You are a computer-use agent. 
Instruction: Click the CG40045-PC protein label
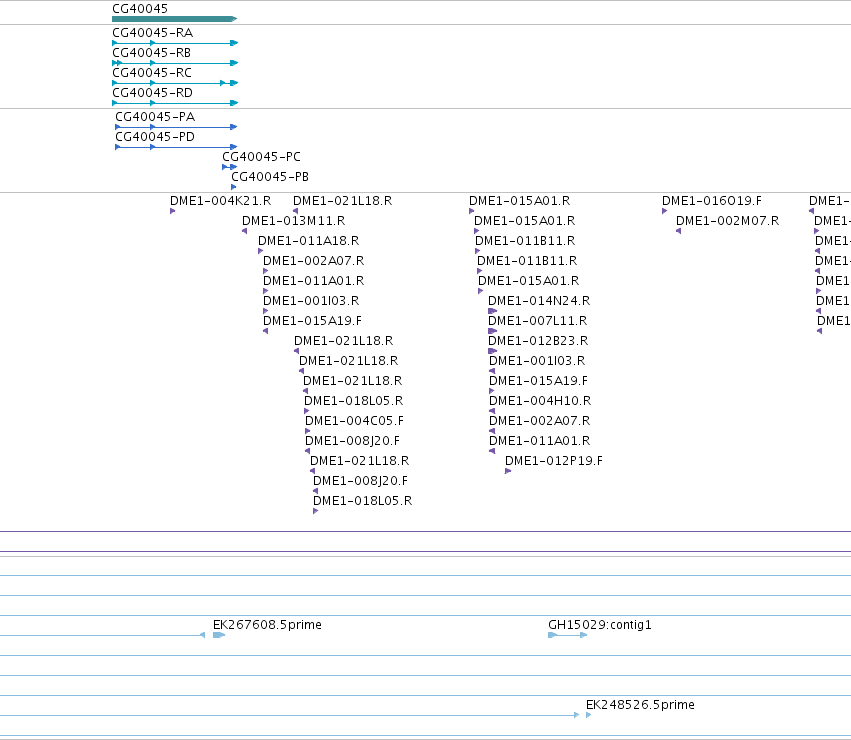[x=261, y=157]
